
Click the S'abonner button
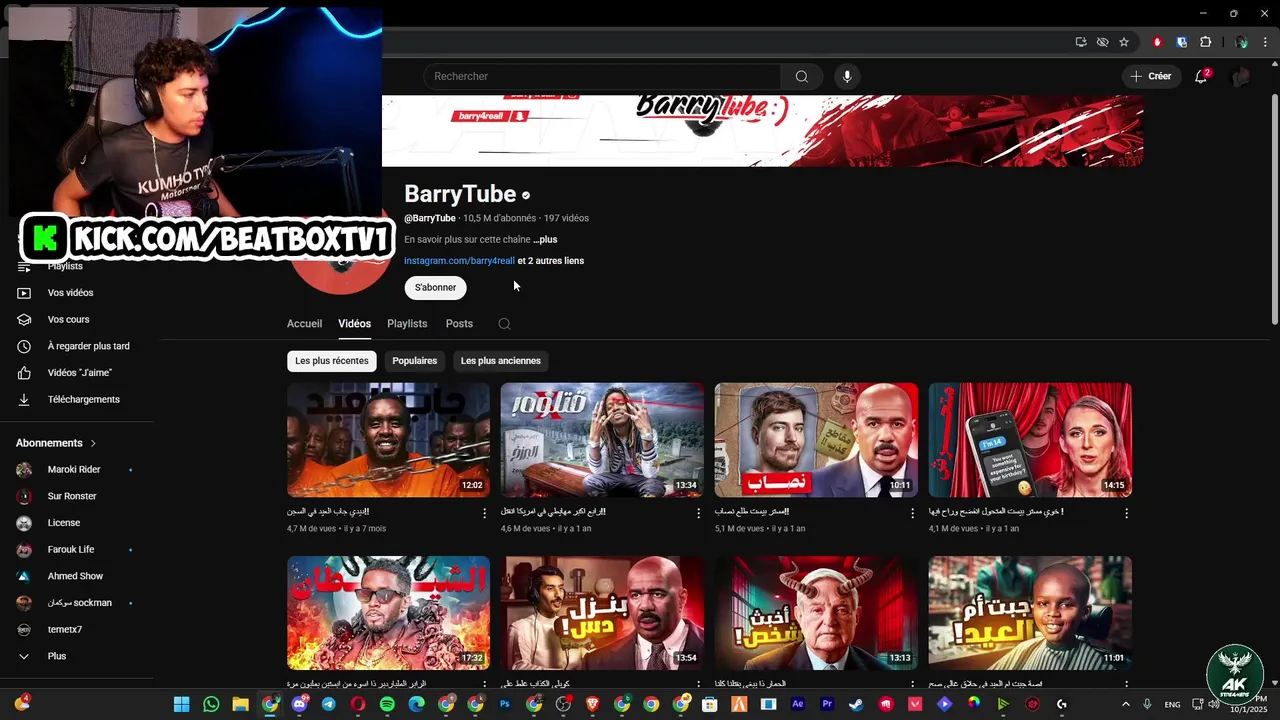(435, 288)
